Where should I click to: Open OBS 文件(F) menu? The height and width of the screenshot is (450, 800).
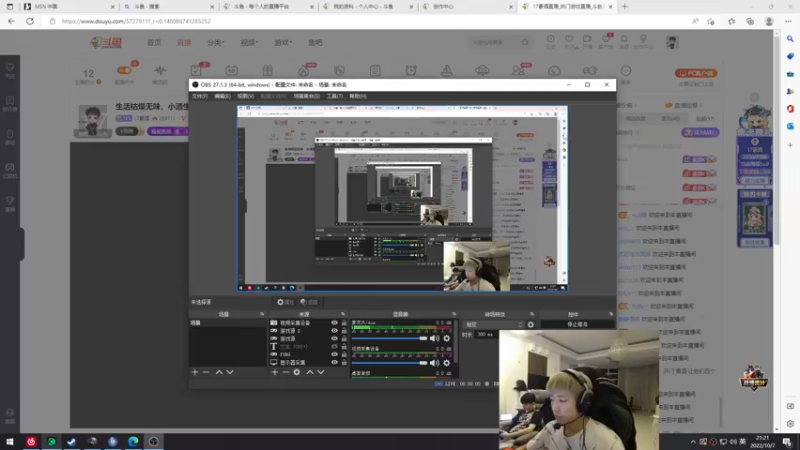[x=199, y=96]
